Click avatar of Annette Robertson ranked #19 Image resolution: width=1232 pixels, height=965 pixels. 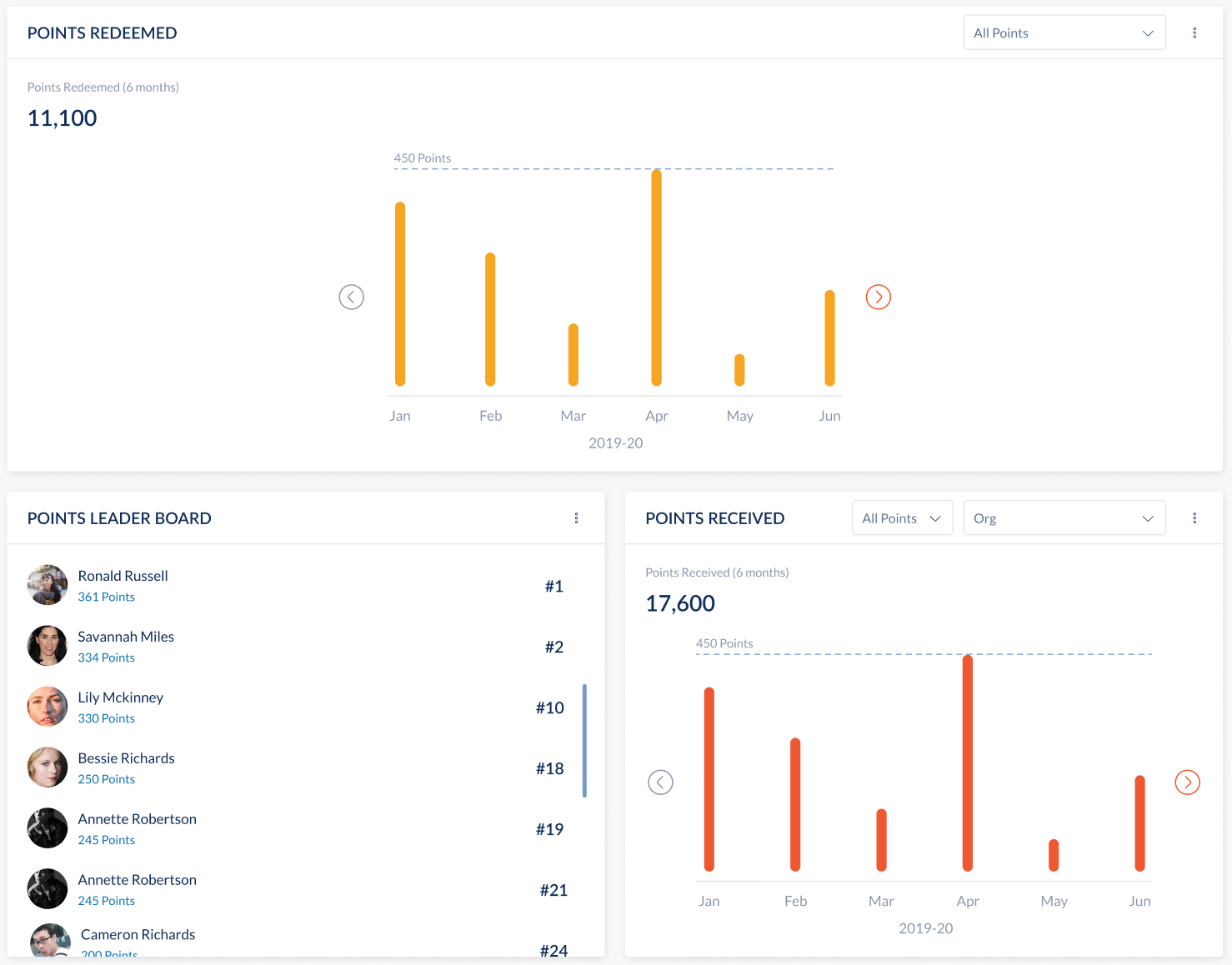(48, 828)
